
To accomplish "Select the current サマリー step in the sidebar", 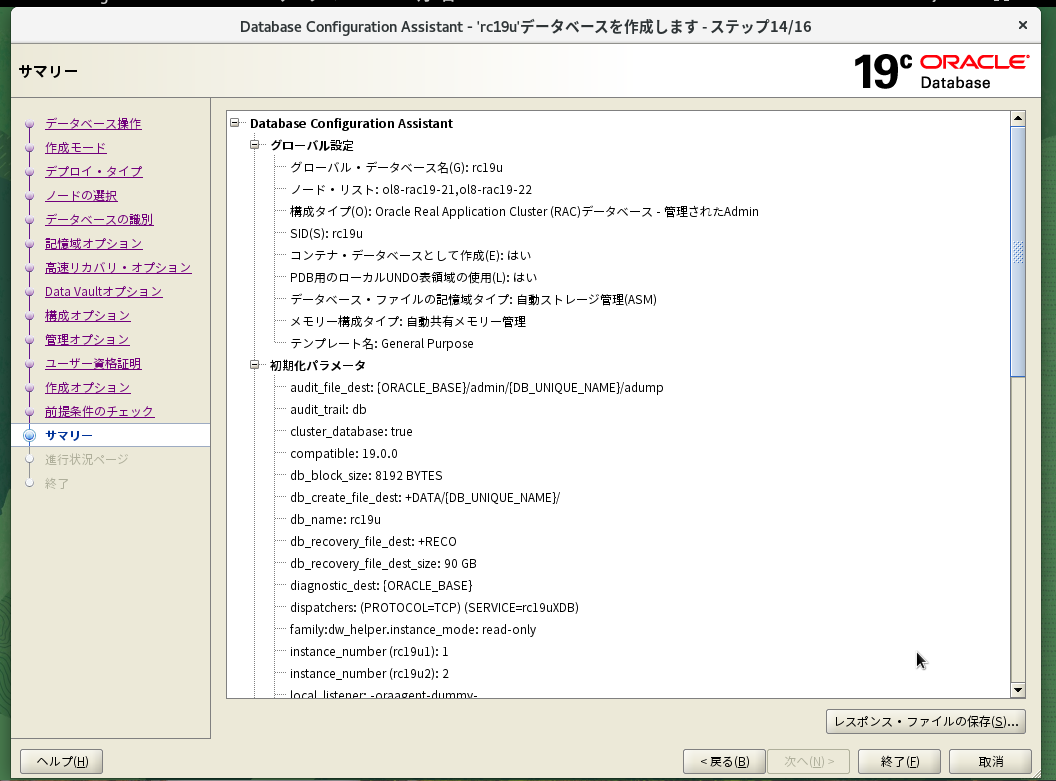I will [x=69, y=436].
